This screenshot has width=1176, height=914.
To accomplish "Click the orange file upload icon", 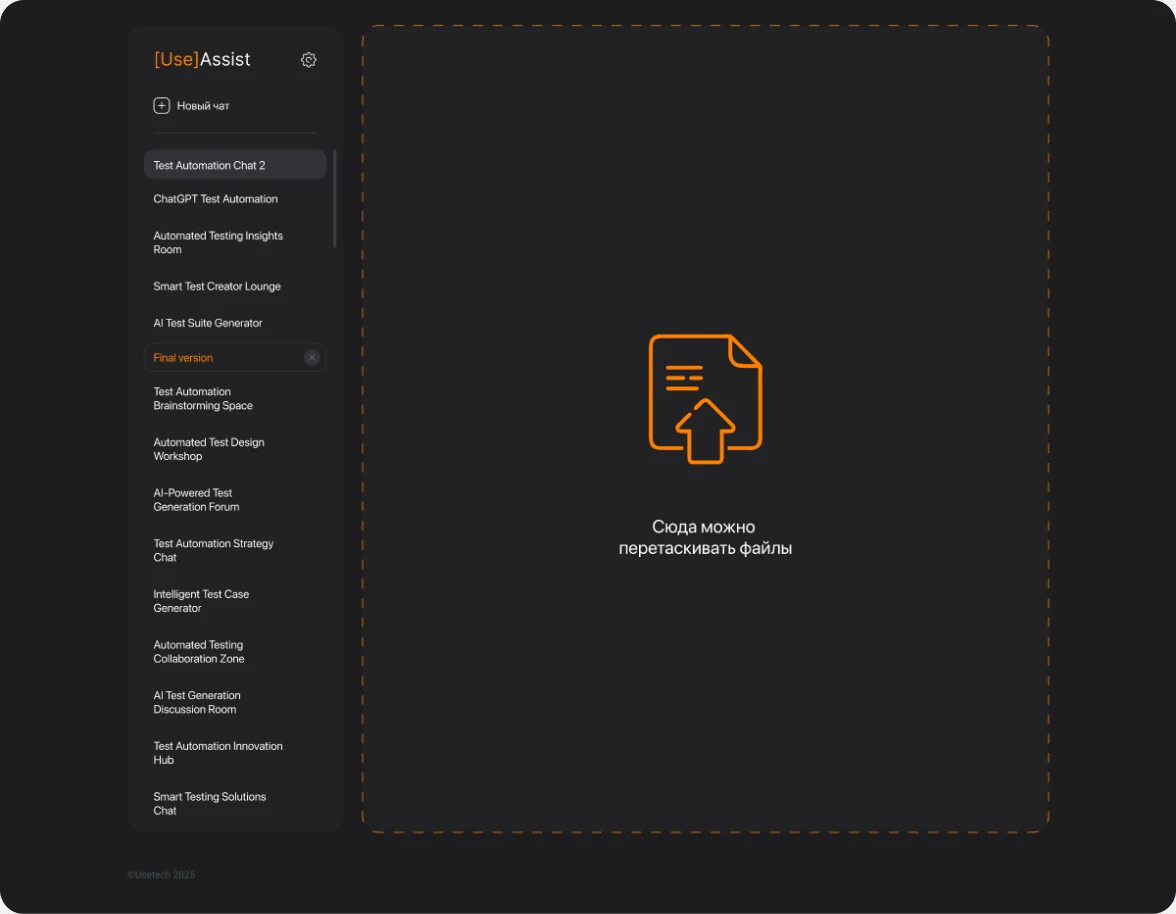I will [x=705, y=399].
